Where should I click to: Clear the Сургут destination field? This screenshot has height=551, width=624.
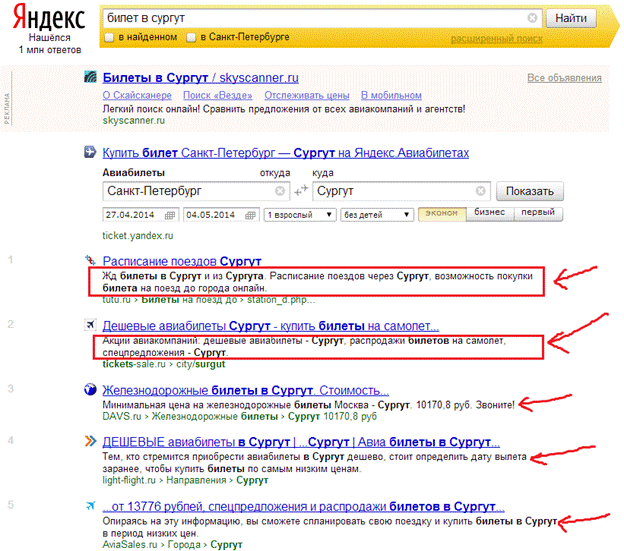click(480, 191)
